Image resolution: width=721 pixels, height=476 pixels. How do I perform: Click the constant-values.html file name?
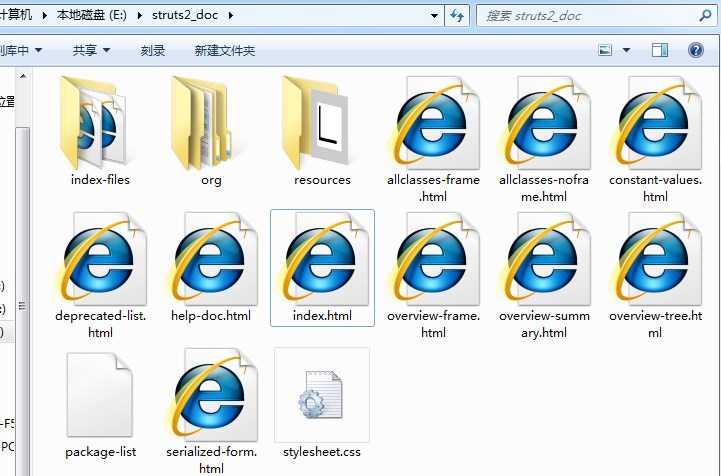pos(656,188)
